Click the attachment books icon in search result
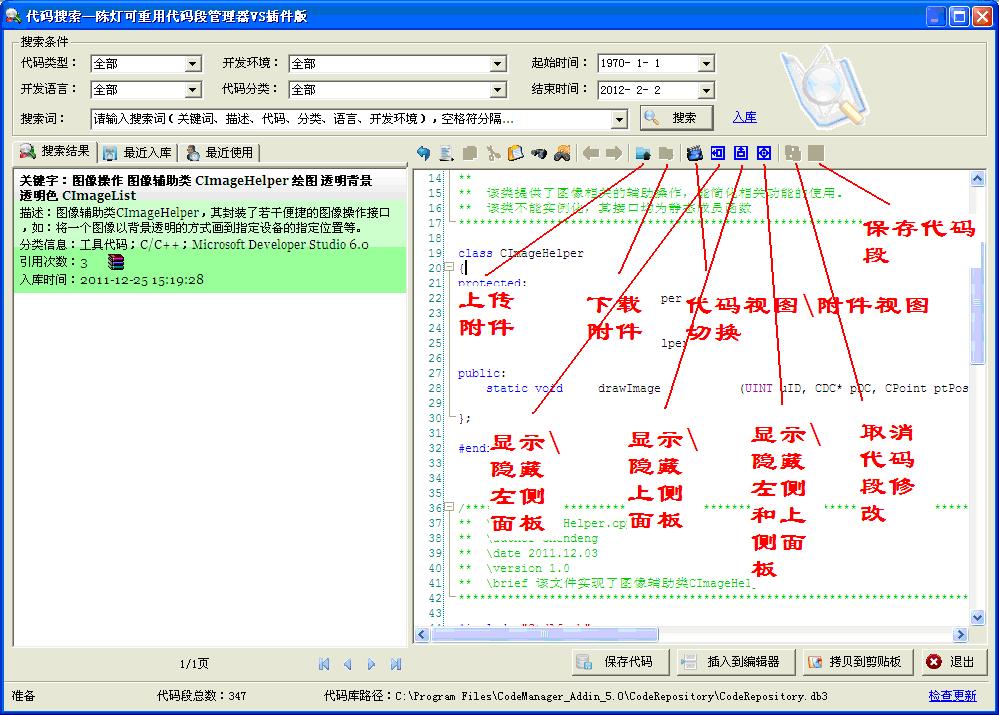 click(116, 262)
